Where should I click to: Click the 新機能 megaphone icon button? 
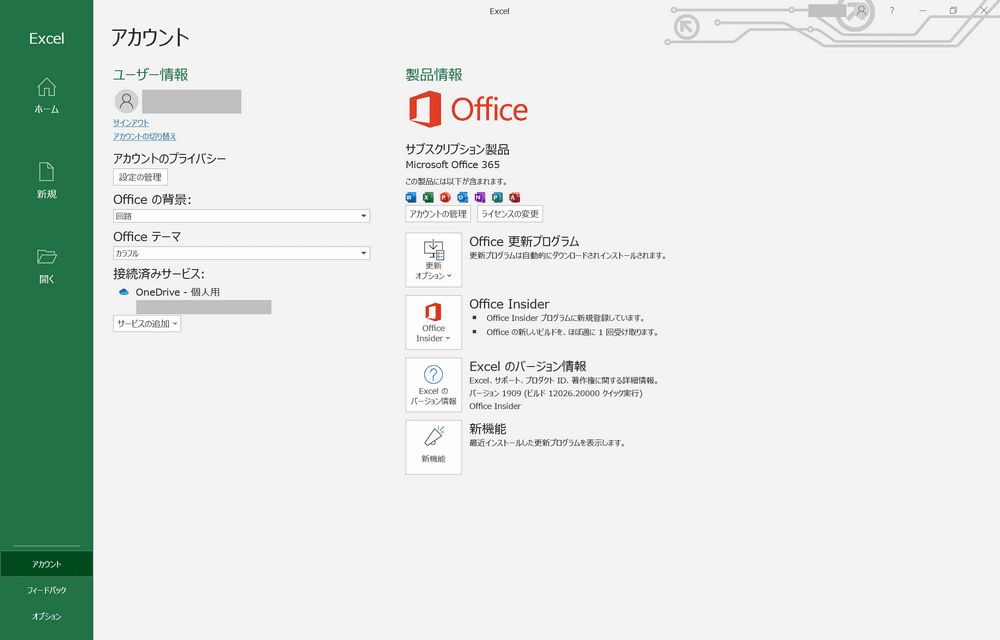click(434, 447)
